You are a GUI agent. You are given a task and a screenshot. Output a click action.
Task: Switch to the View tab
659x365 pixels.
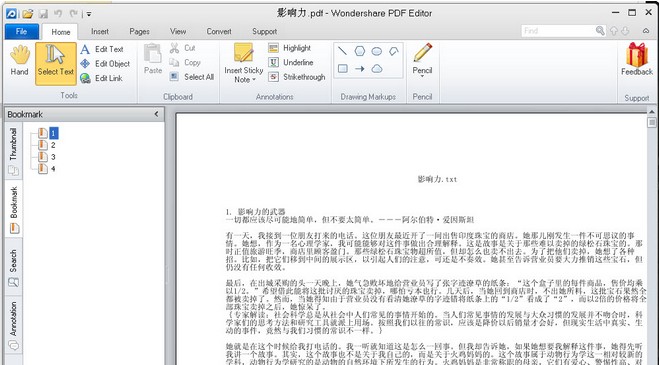pyautogui.click(x=178, y=31)
